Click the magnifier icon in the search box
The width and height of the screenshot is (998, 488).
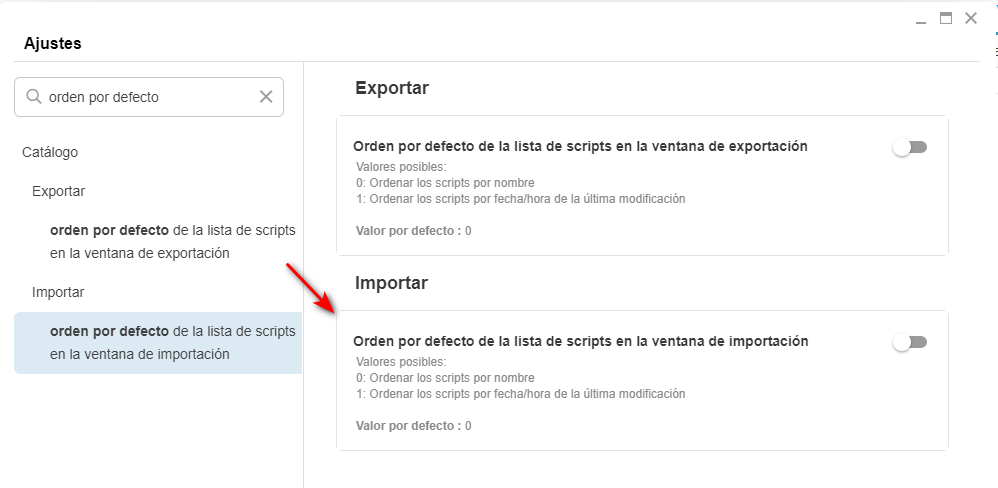pos(33,97)
